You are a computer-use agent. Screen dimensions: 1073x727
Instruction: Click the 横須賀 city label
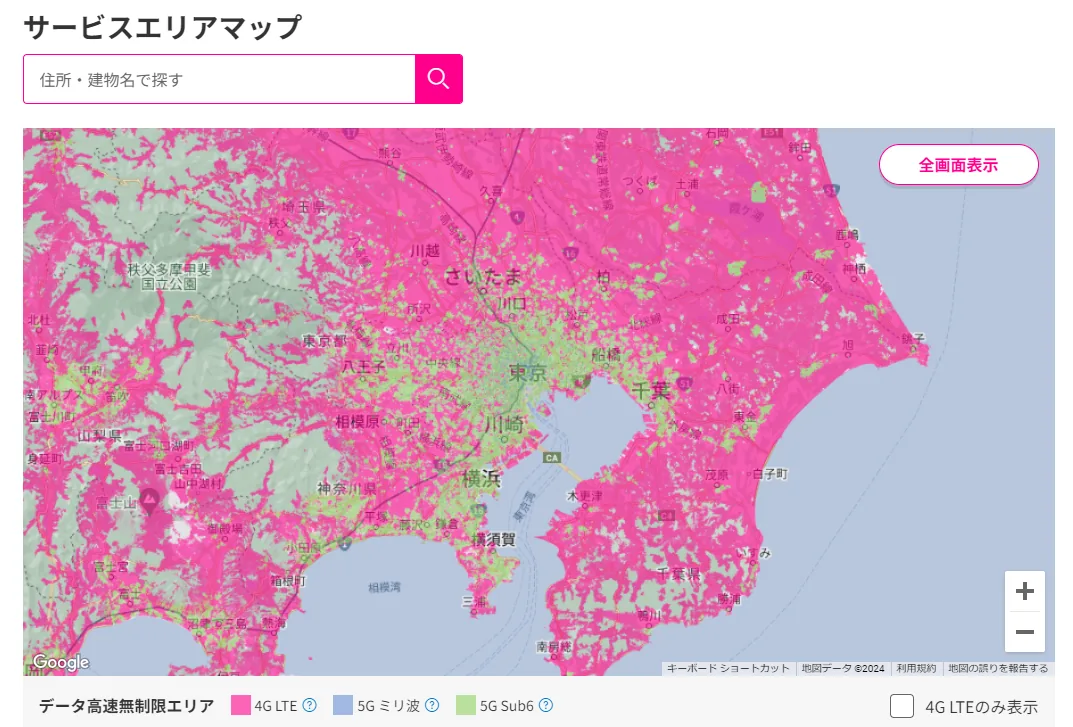[x=493, y=539]
